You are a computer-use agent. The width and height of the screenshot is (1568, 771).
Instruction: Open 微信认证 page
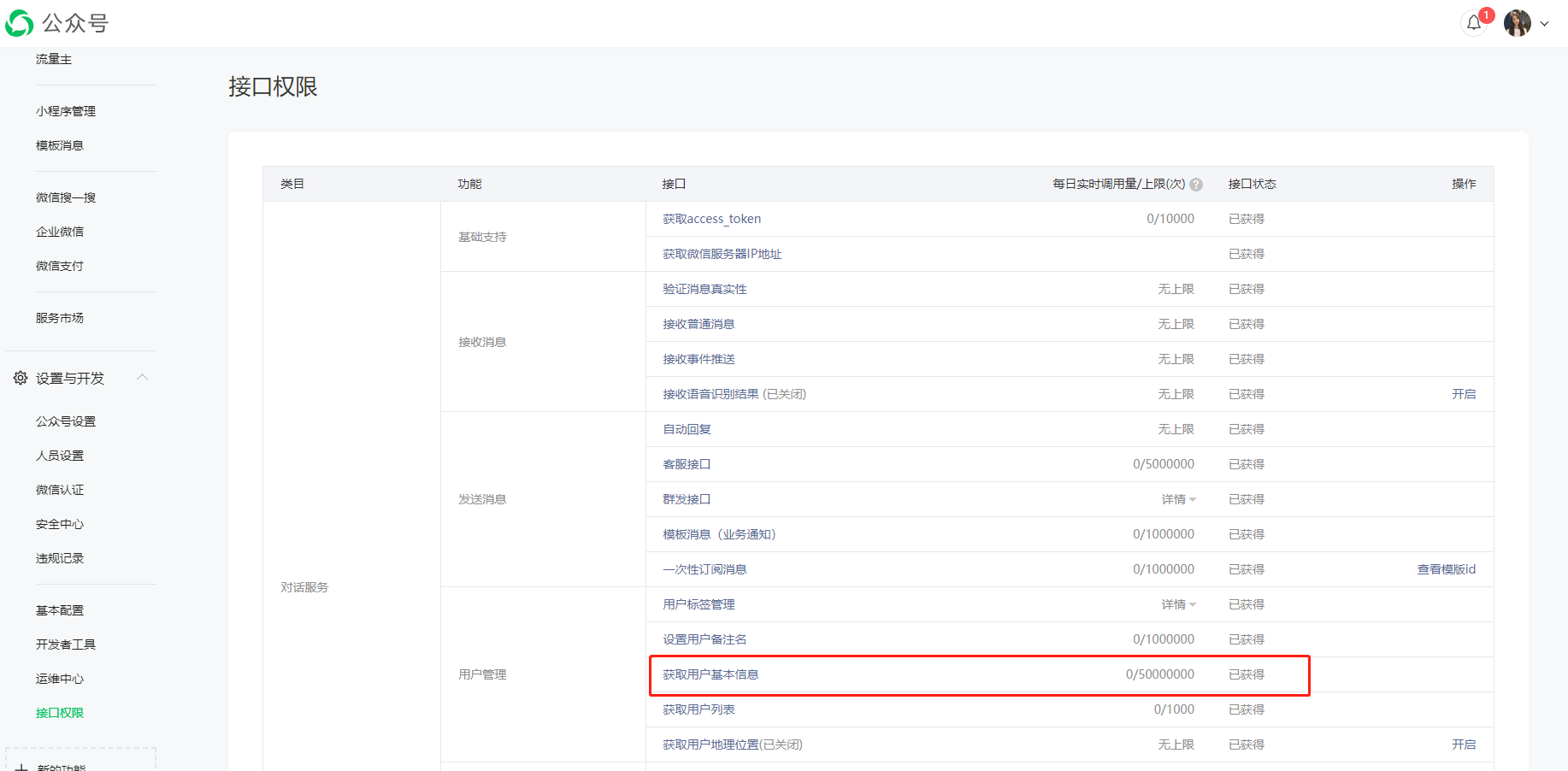(60, 490)
